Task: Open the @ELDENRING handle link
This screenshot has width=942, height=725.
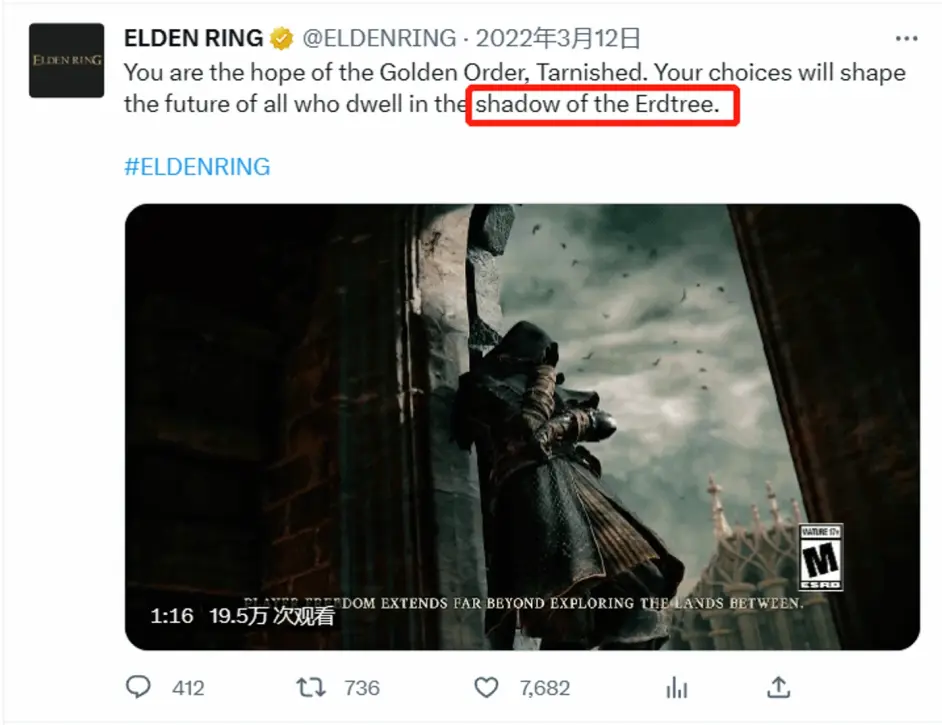Action: pos(379,38)
